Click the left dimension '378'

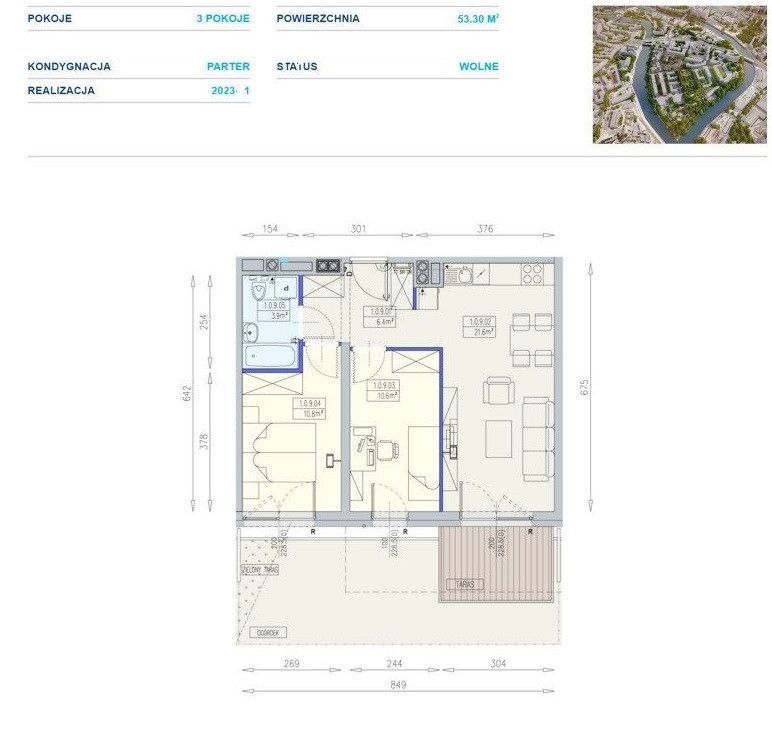pos(204,441)
